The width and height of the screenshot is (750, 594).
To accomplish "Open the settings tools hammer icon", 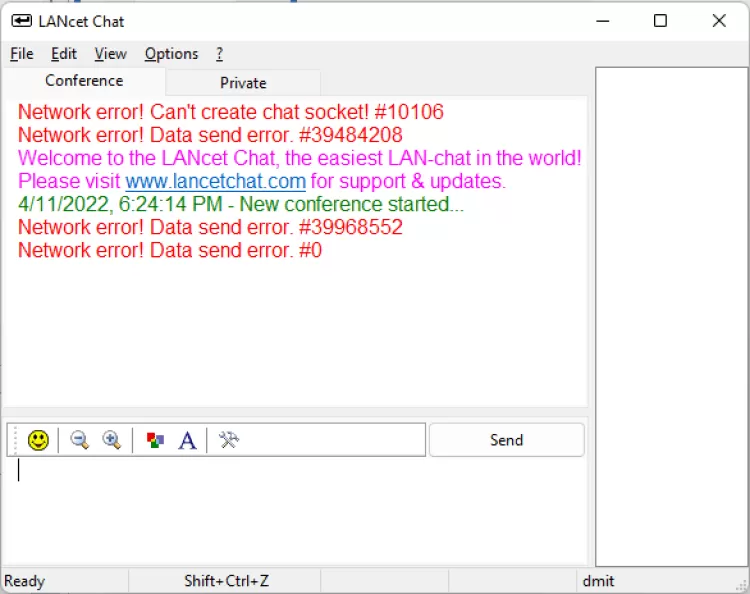I will 229,440.
